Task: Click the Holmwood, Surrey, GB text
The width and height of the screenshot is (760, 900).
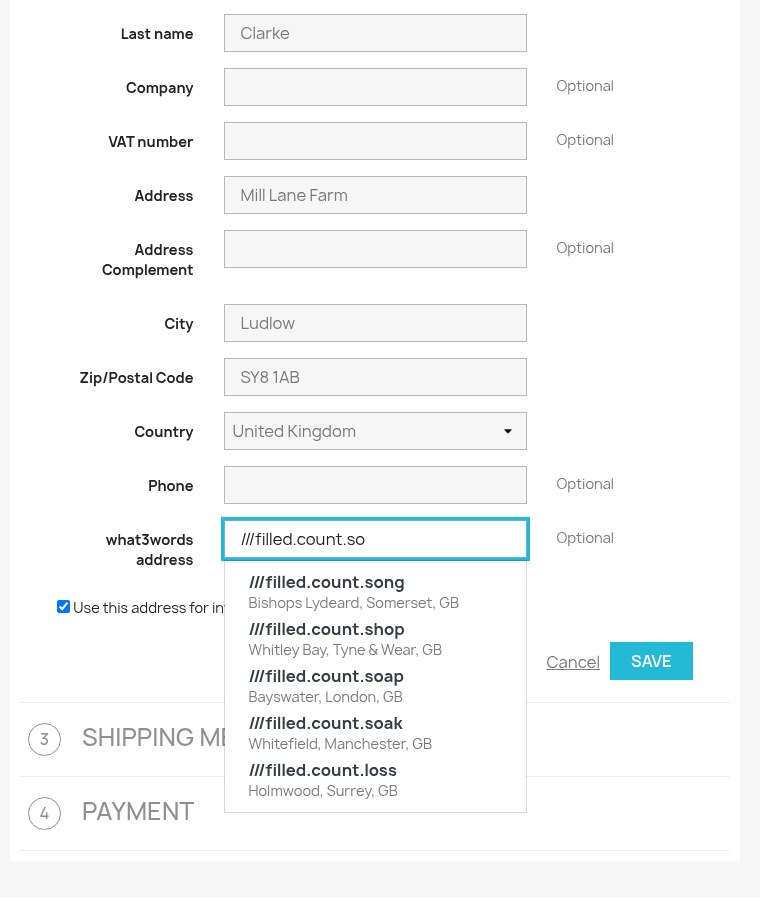Action: pos(323,791)
